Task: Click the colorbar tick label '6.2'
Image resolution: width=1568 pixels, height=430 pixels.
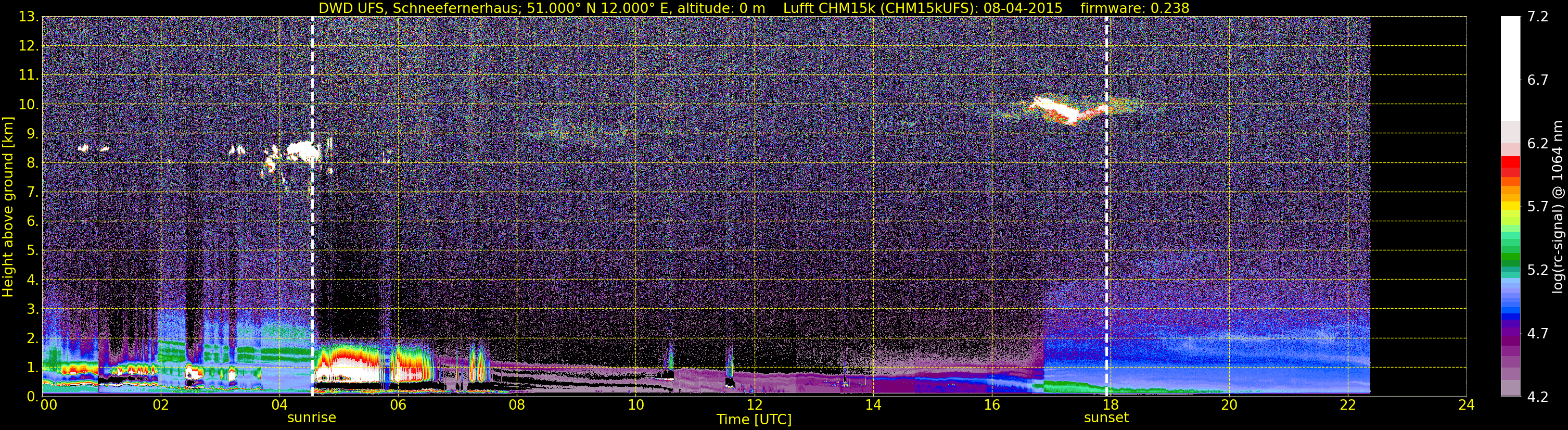Action: (1538, 144)
